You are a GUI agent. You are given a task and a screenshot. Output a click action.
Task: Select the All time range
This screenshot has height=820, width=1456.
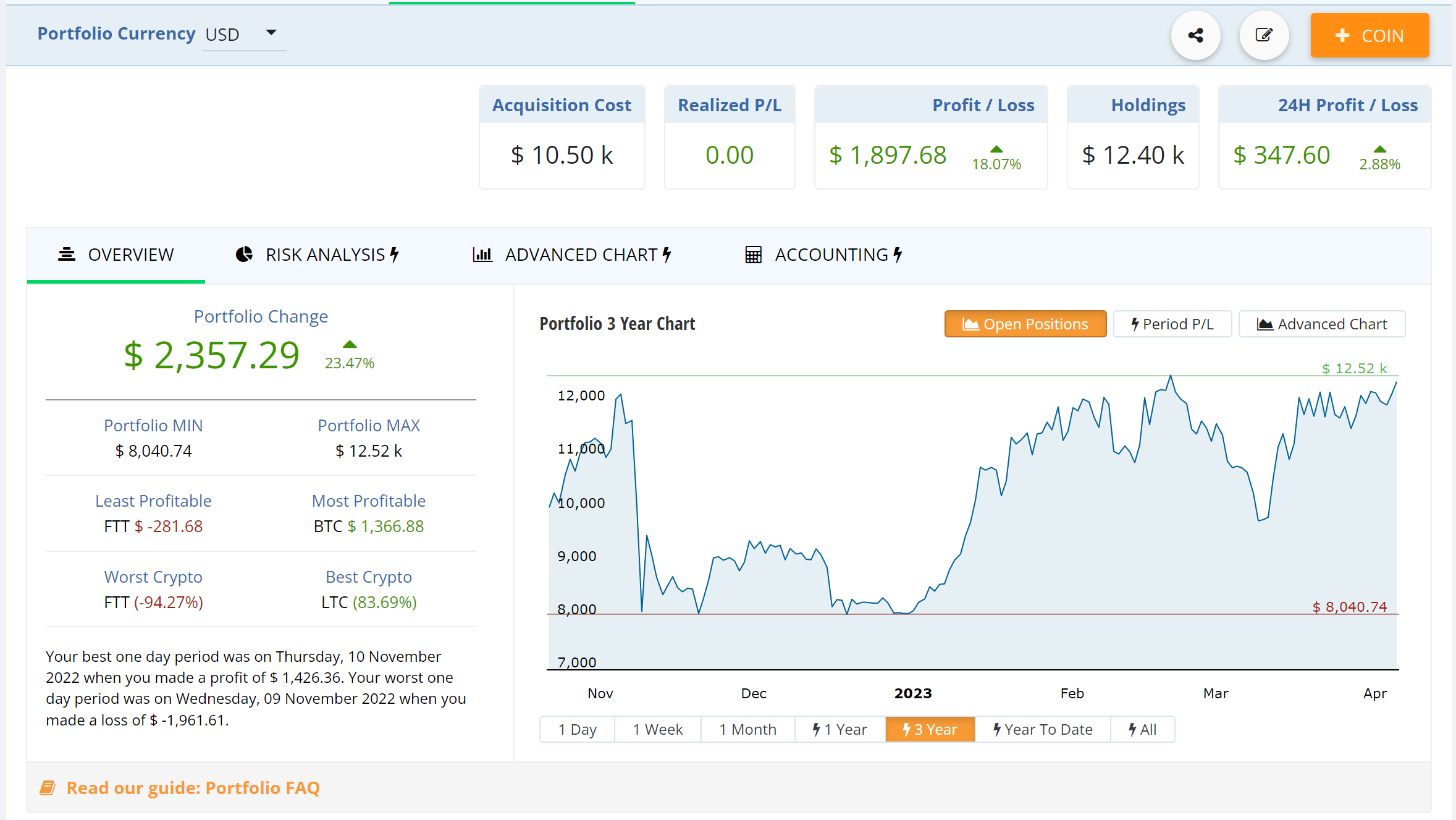point(1142,729)
